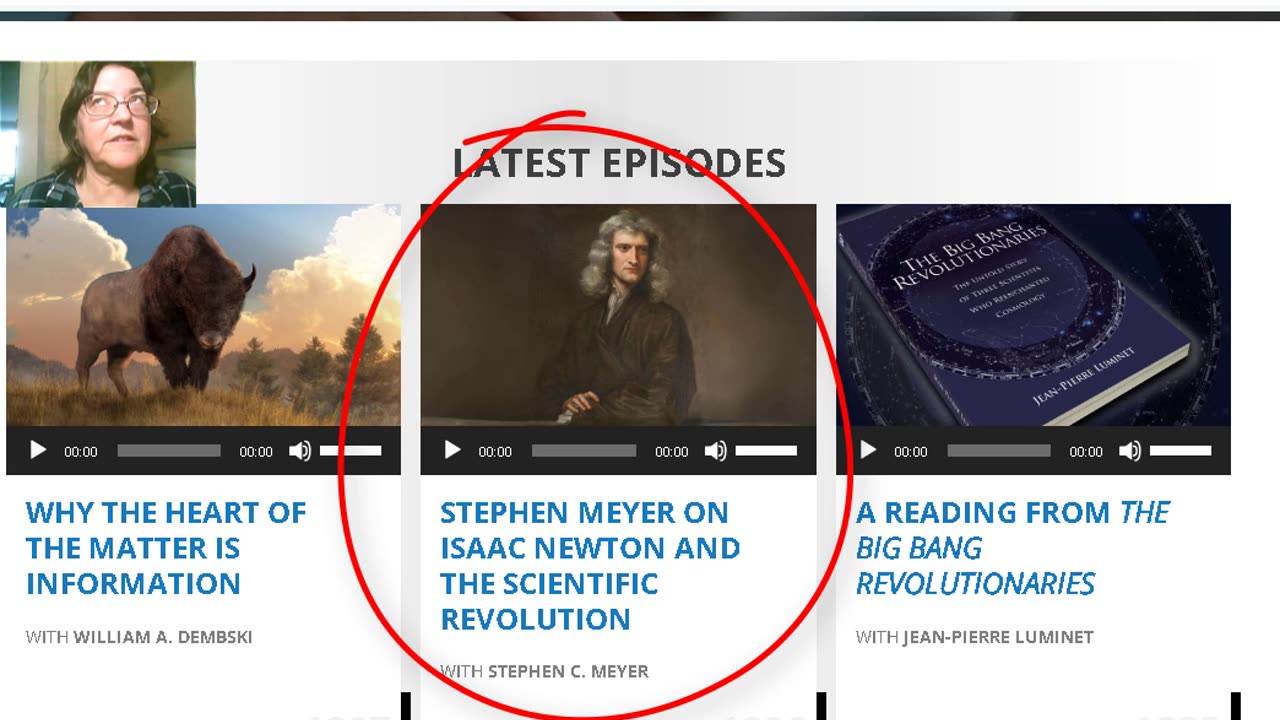Mute the Big Bang Revolutionaries player
Viewport: 1280px width, 720px height.
pos(1130,451)
